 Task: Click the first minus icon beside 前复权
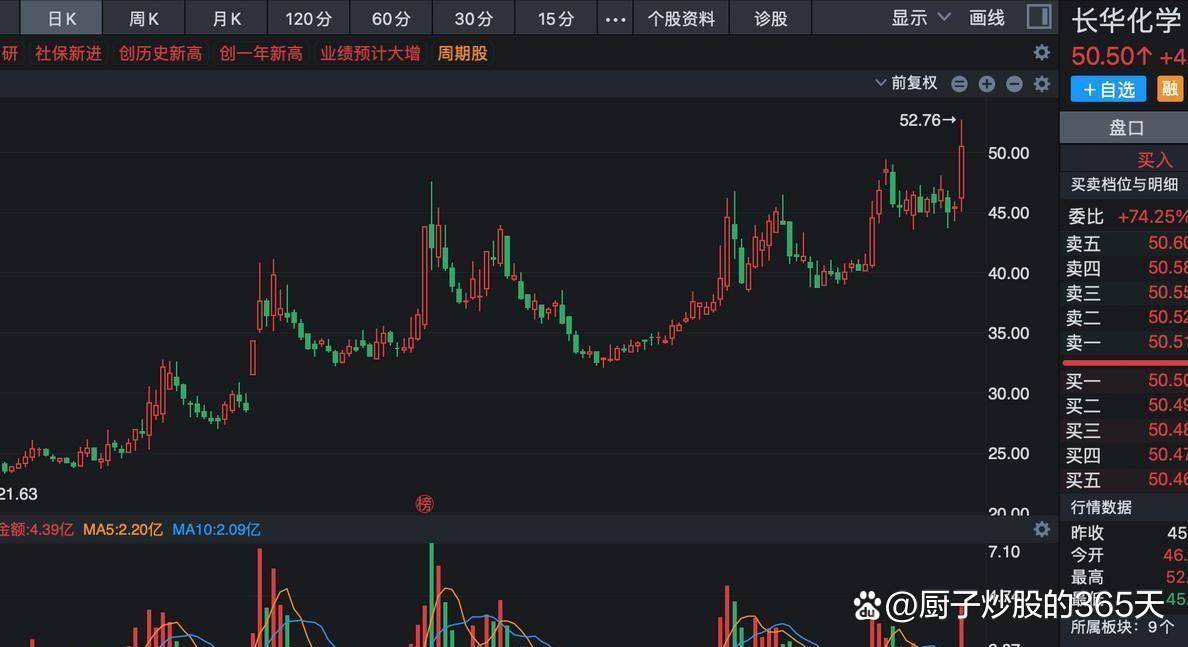pyautogui.click(x=959, y=84)
